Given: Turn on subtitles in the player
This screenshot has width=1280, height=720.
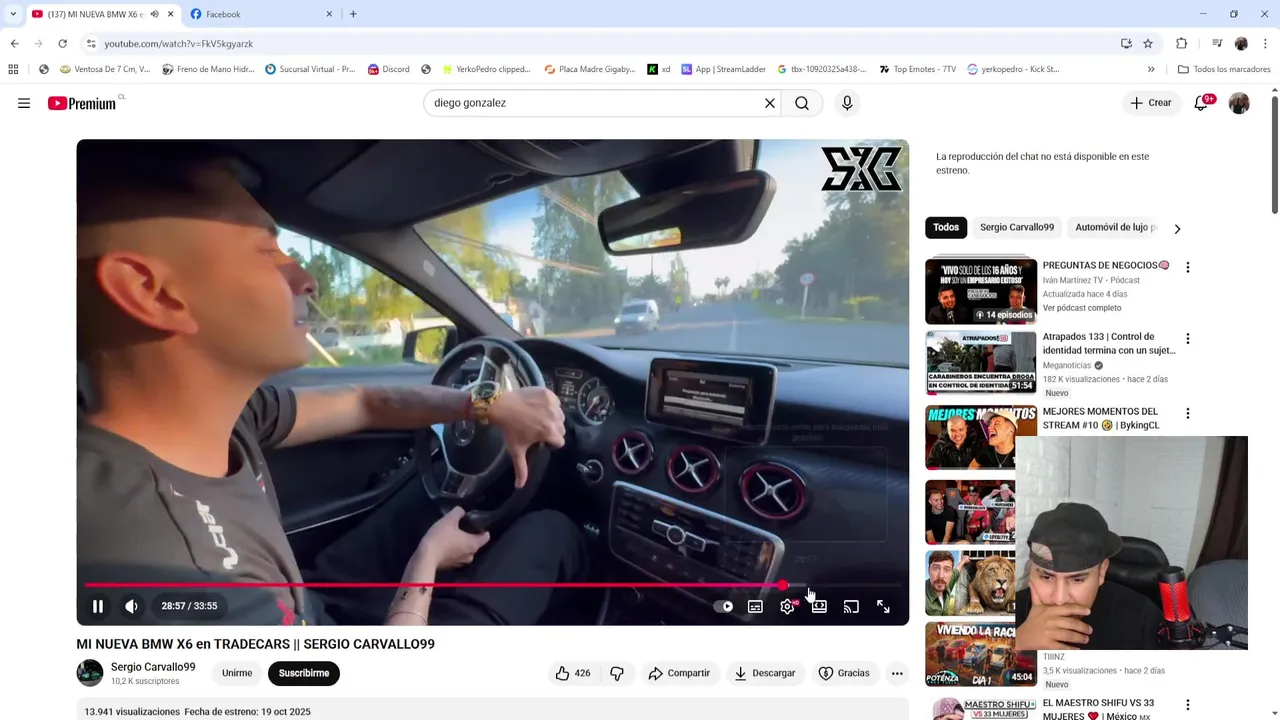Looking at the screenshot, I should (755, 606).
